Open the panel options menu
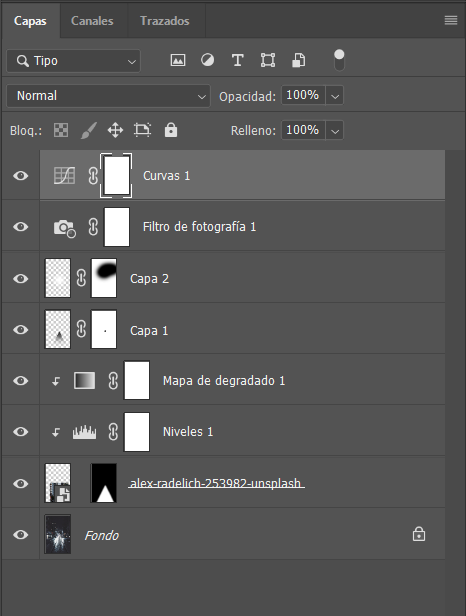This screenshot has width=466, height=616. click(x=451, y=20)
